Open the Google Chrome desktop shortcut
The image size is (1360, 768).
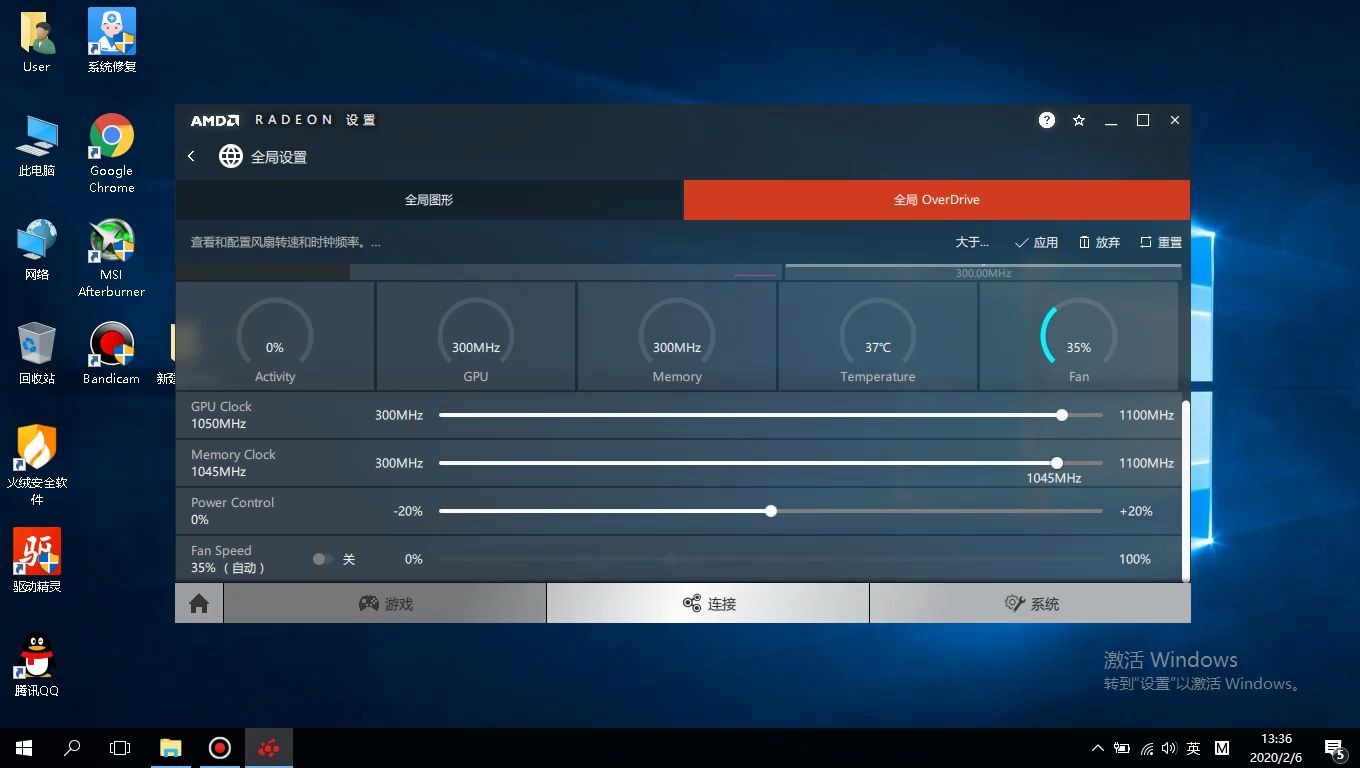pos(112,153)
